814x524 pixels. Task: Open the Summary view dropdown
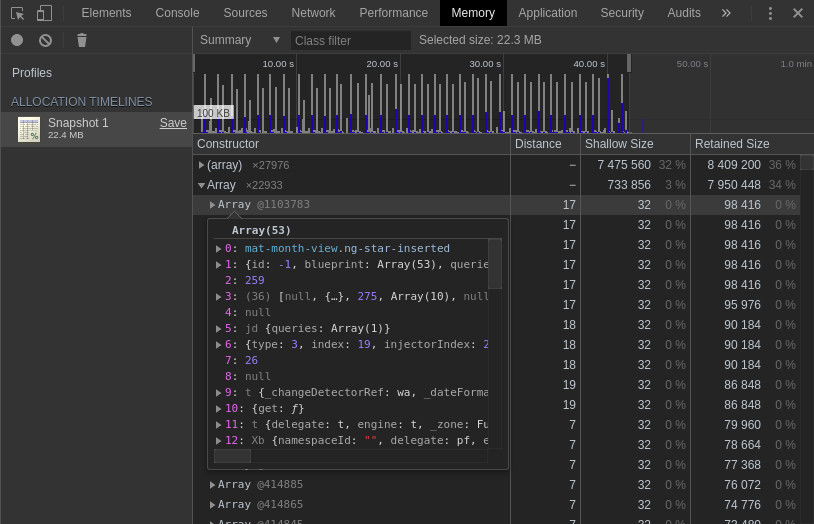pyautogui.click(x=240, y=40)
